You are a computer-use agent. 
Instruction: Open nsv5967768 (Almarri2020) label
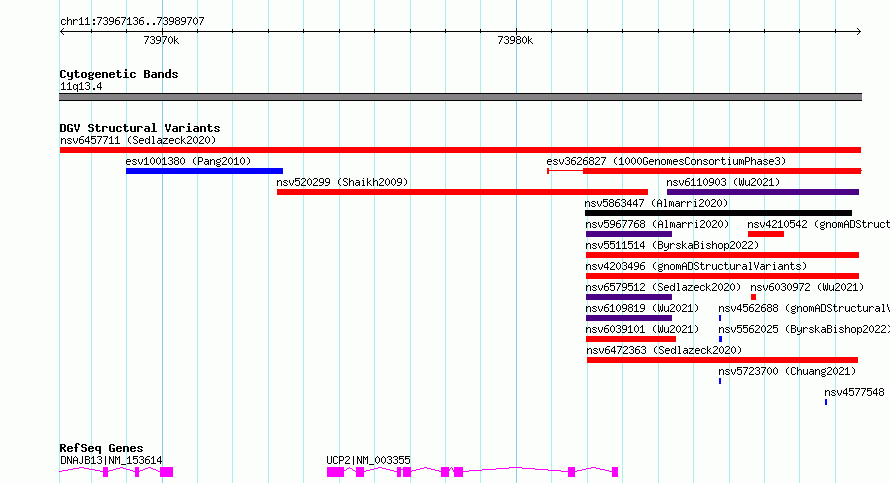point(657,224)
